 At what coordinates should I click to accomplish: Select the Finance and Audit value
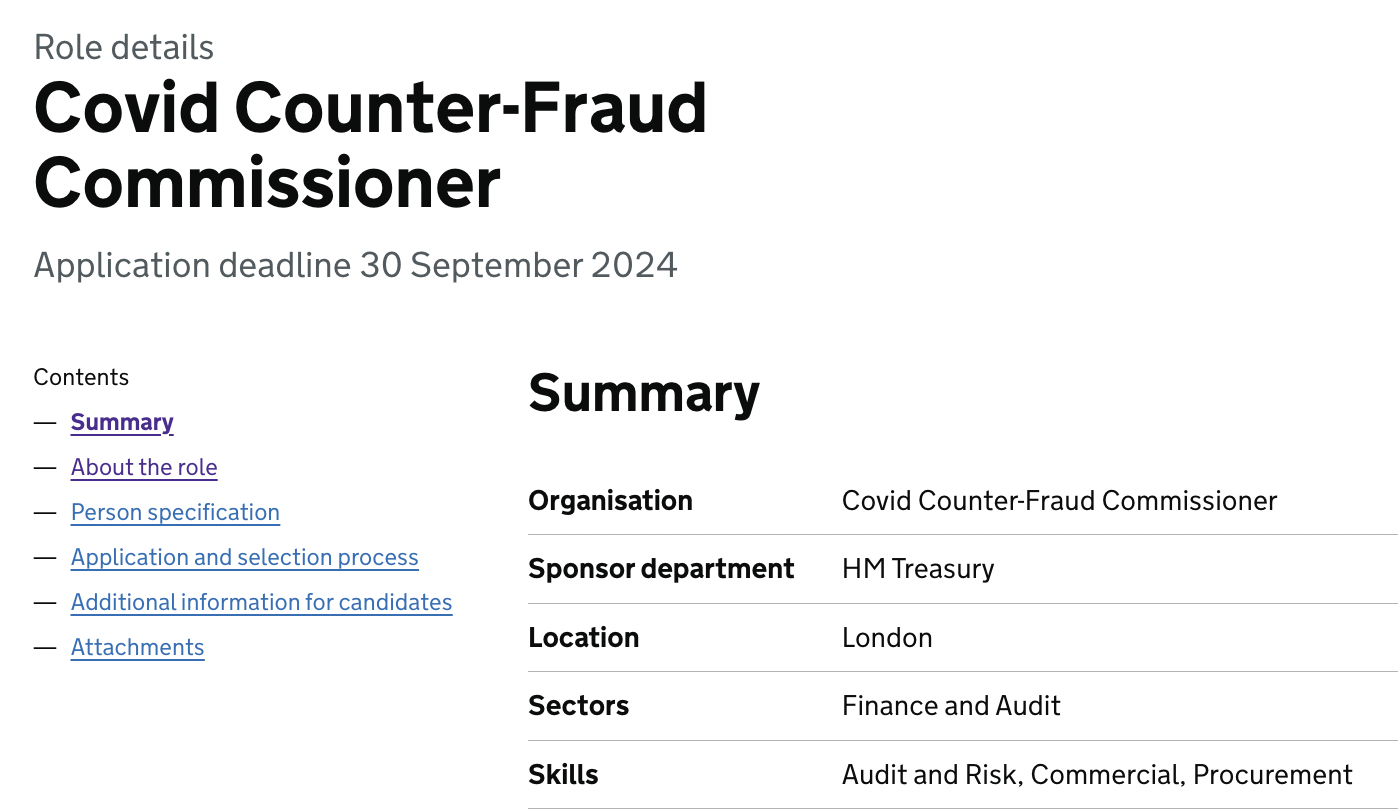[951, 706]
